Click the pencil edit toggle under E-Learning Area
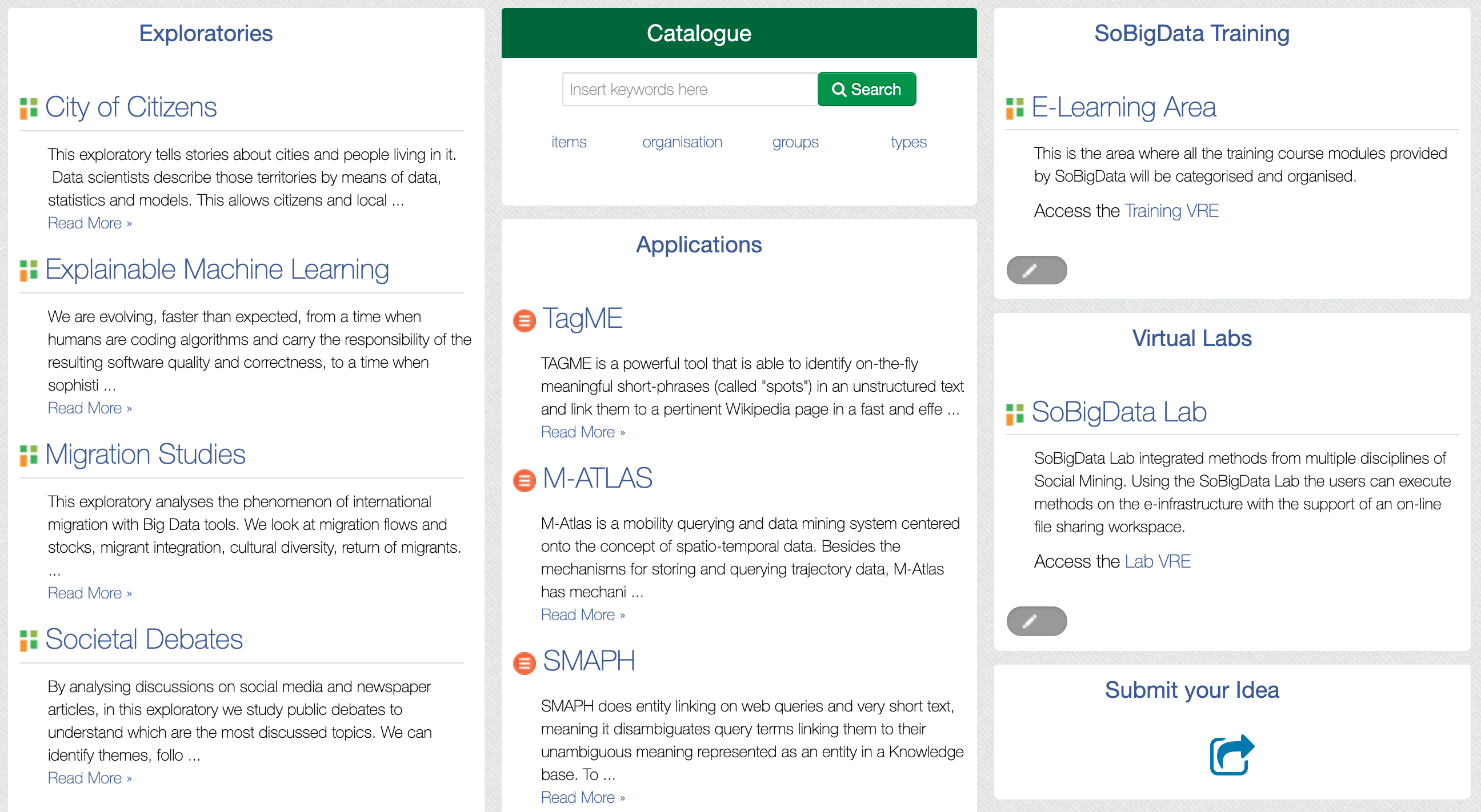1481x812 pixels. (x=1036, y=270)
